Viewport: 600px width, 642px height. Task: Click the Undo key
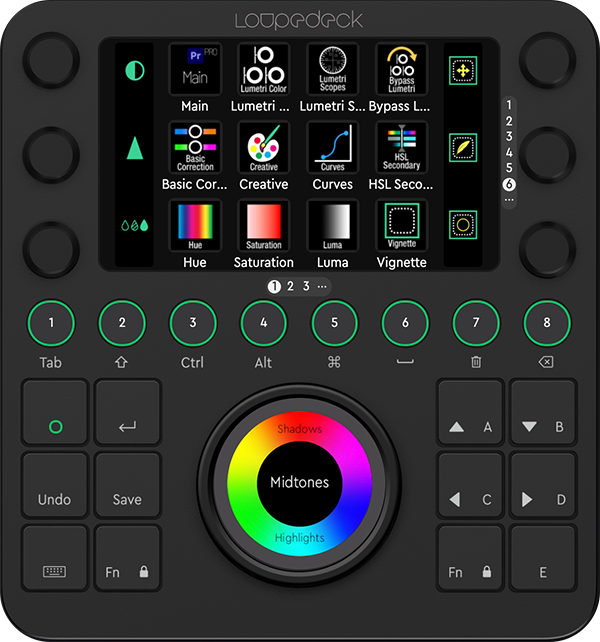tap(55, 485)
